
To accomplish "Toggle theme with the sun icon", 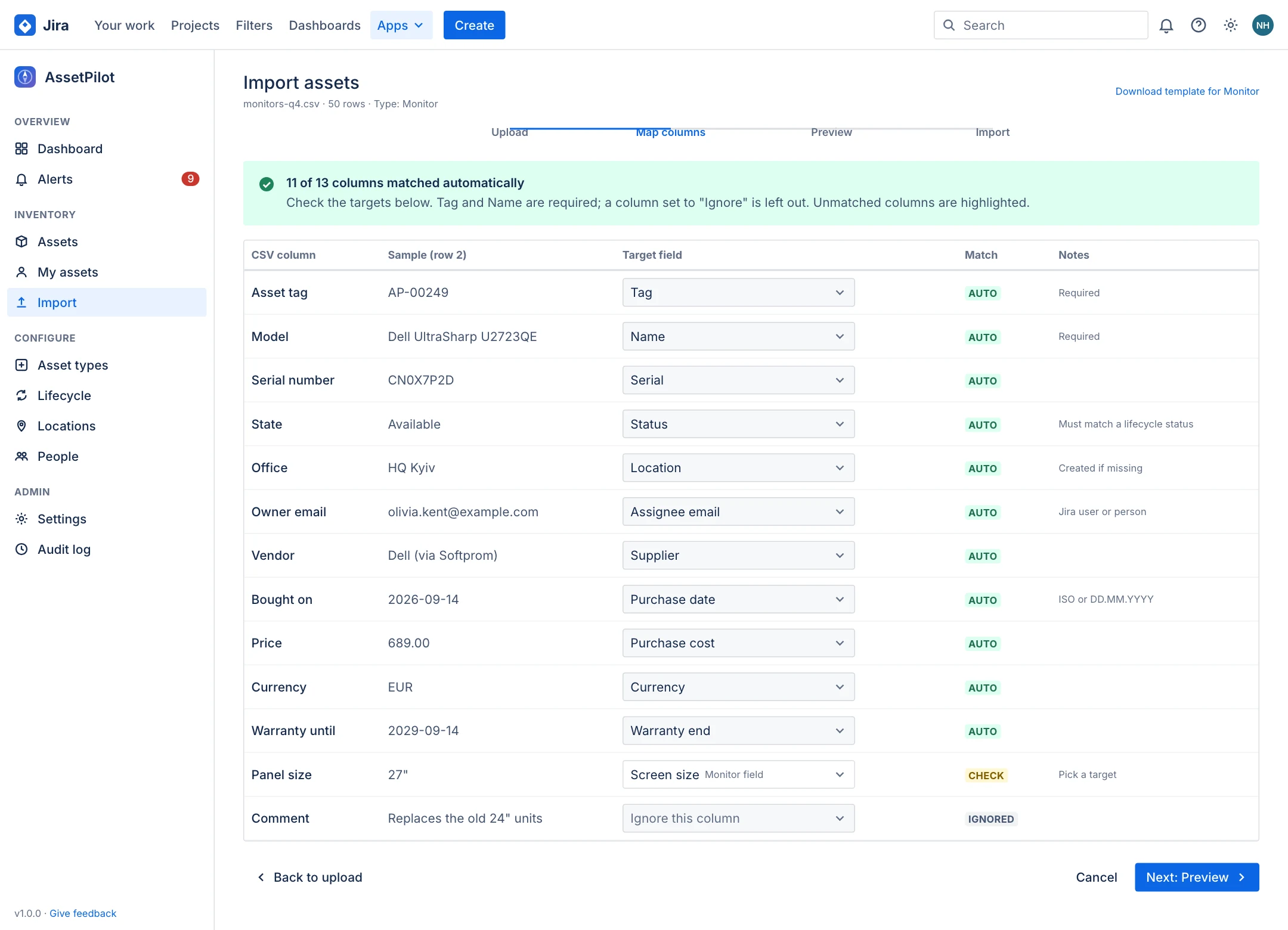I will (1231, 25).
